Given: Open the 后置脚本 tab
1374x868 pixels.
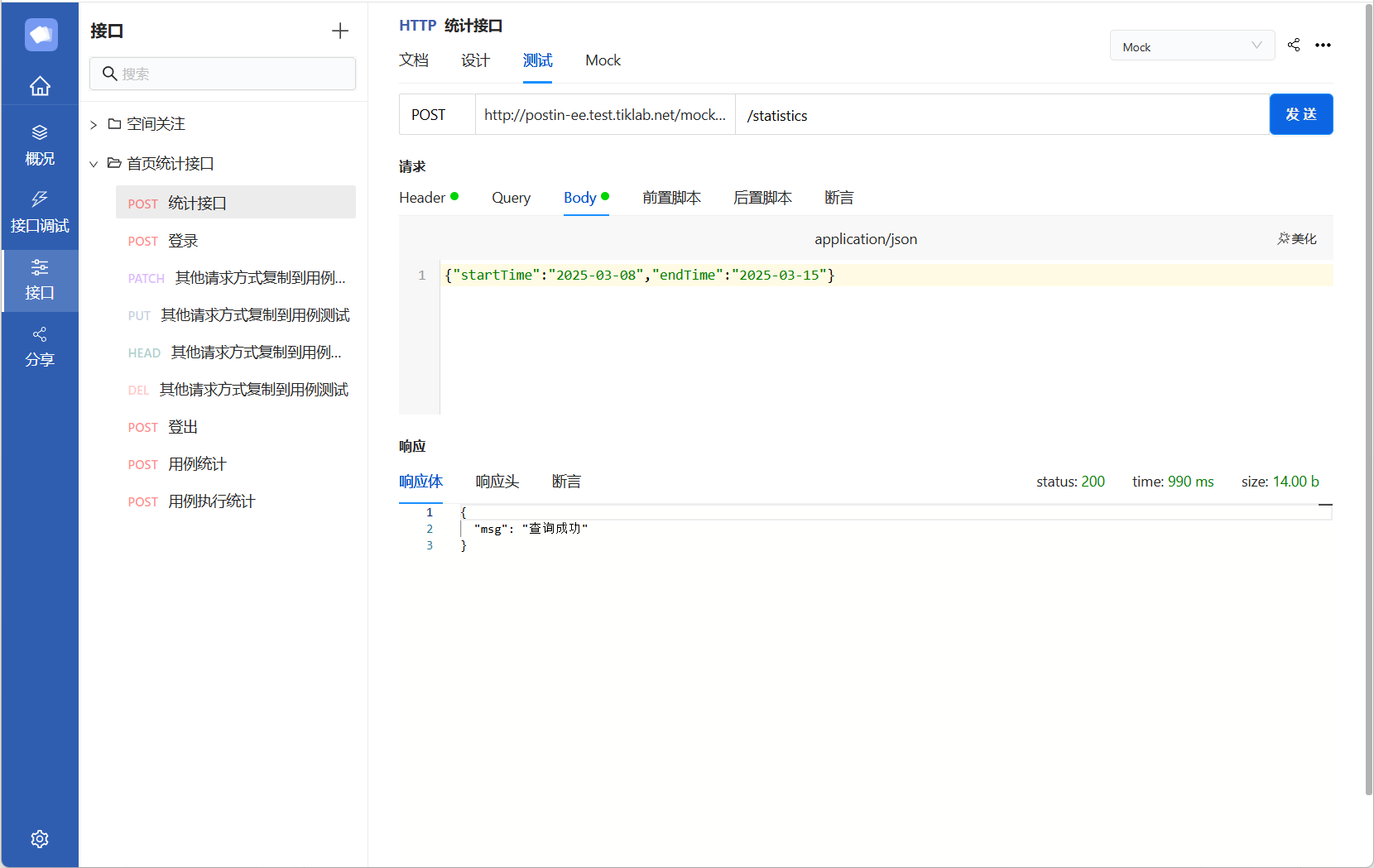Looking at the screenshot, I should click(x=762, y=198).
